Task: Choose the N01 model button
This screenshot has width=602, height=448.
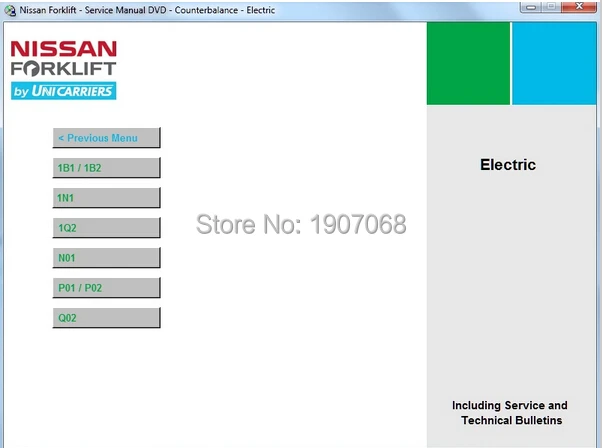Action: pos(106,258)
